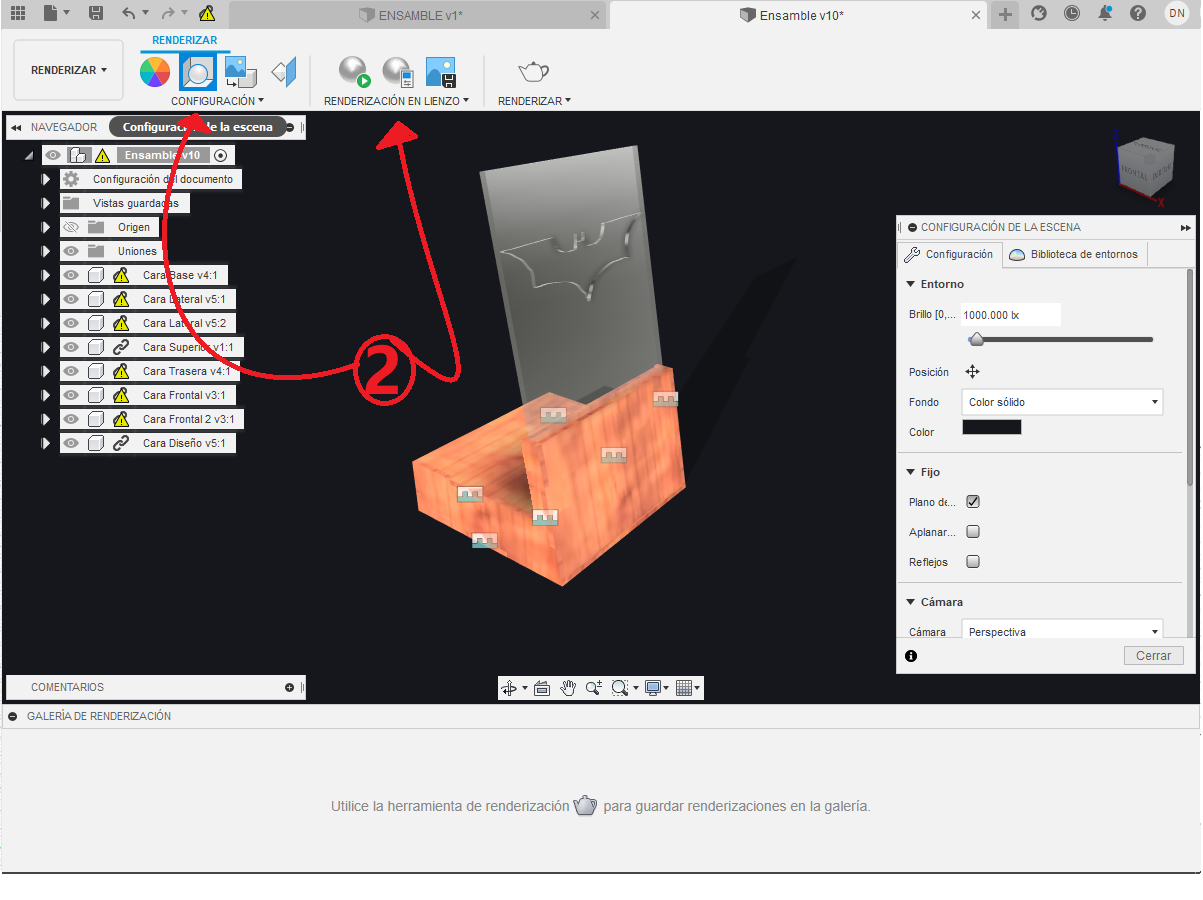1203x900 pixels.
Task: Click the Capture Image icon
Action: (441, 71)
